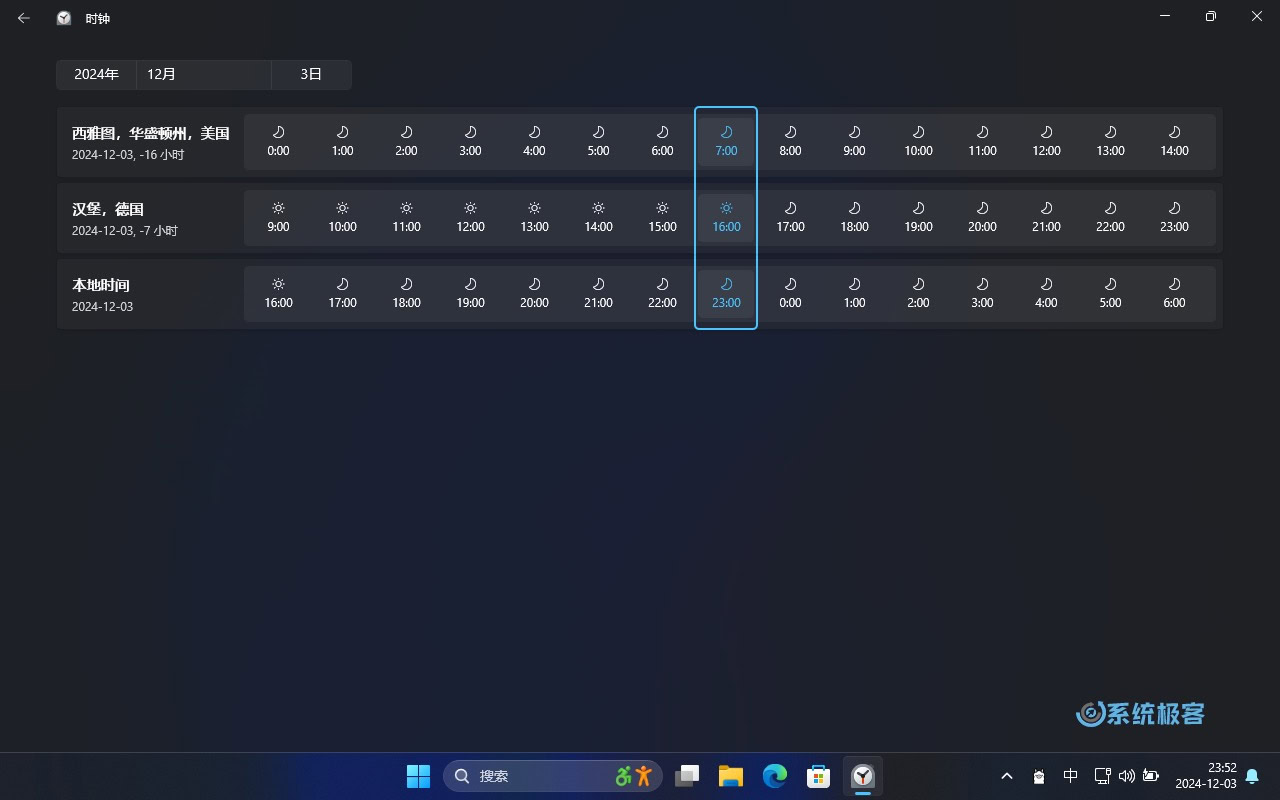Image resolution: width=1280 pixels, height=800 pixels.
Task: Open network settings from system tray
Action: click(1103, 776)
